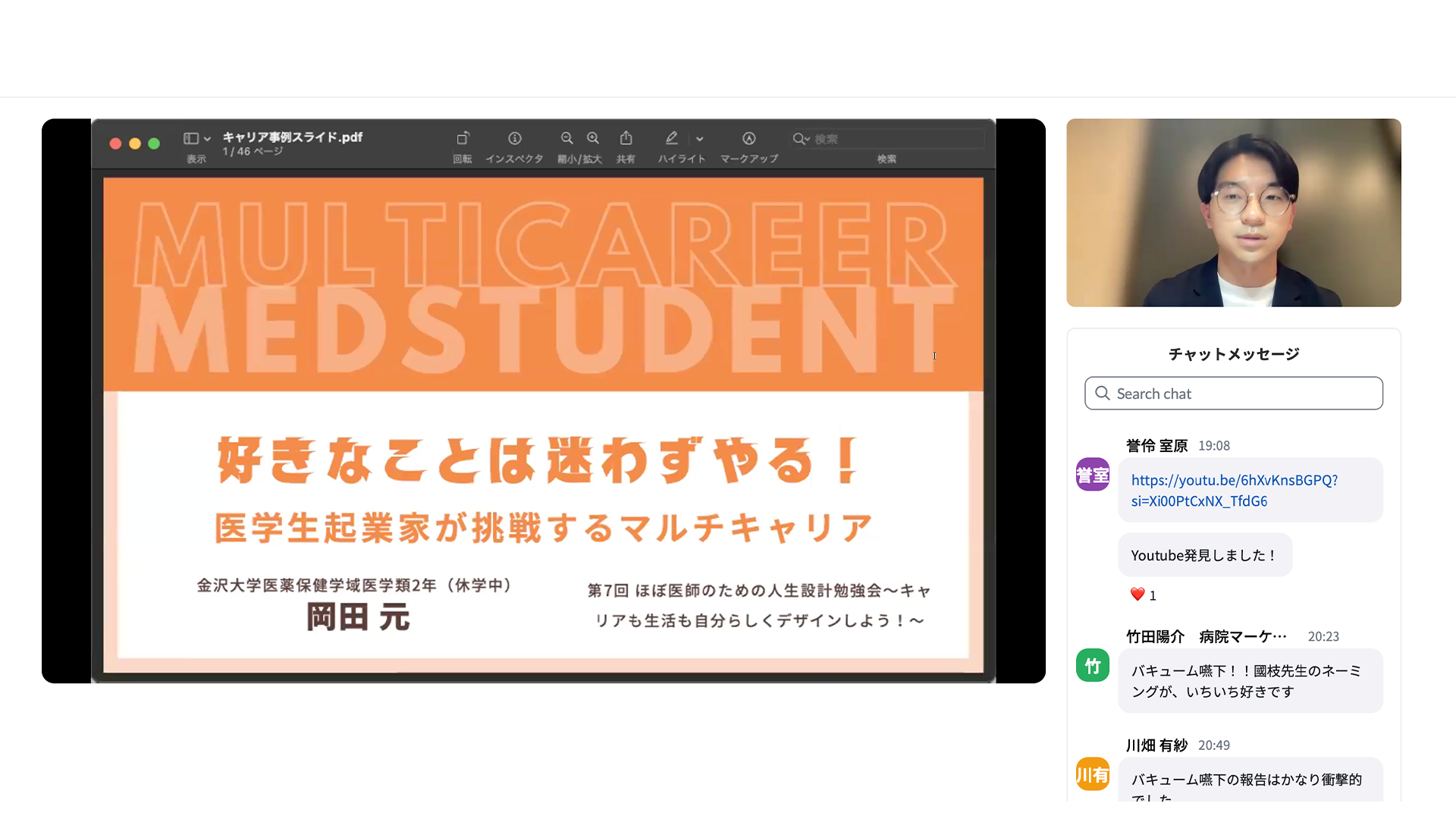Open the sidebar view mode dropdown arrow
Screen dimensions: 1456x819
tap(207, 140)
